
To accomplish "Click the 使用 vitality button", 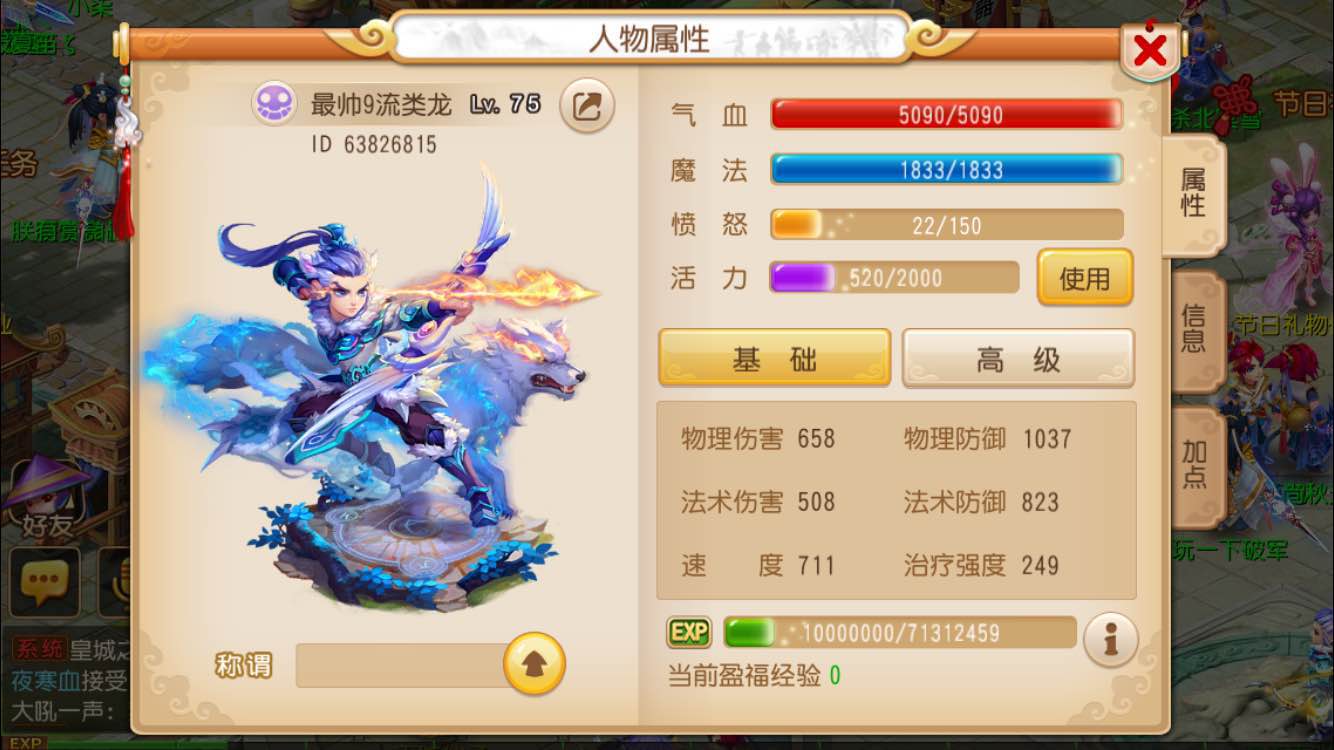I will tap(1085, 277).
